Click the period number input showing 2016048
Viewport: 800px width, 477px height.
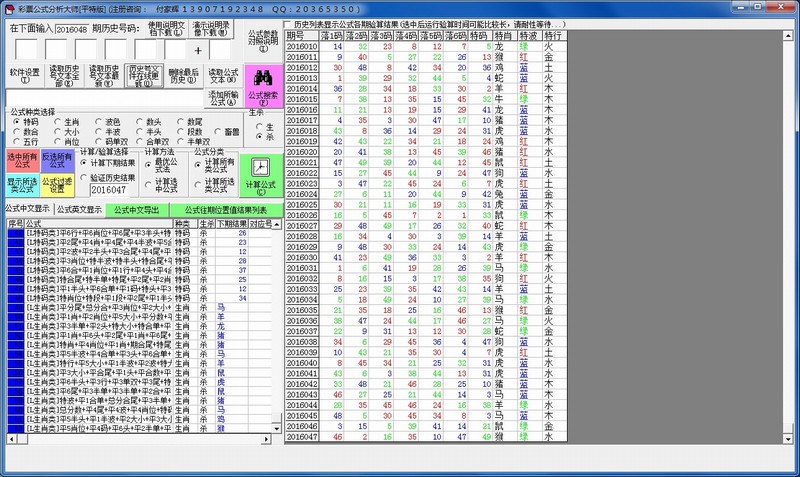[70, 29]
